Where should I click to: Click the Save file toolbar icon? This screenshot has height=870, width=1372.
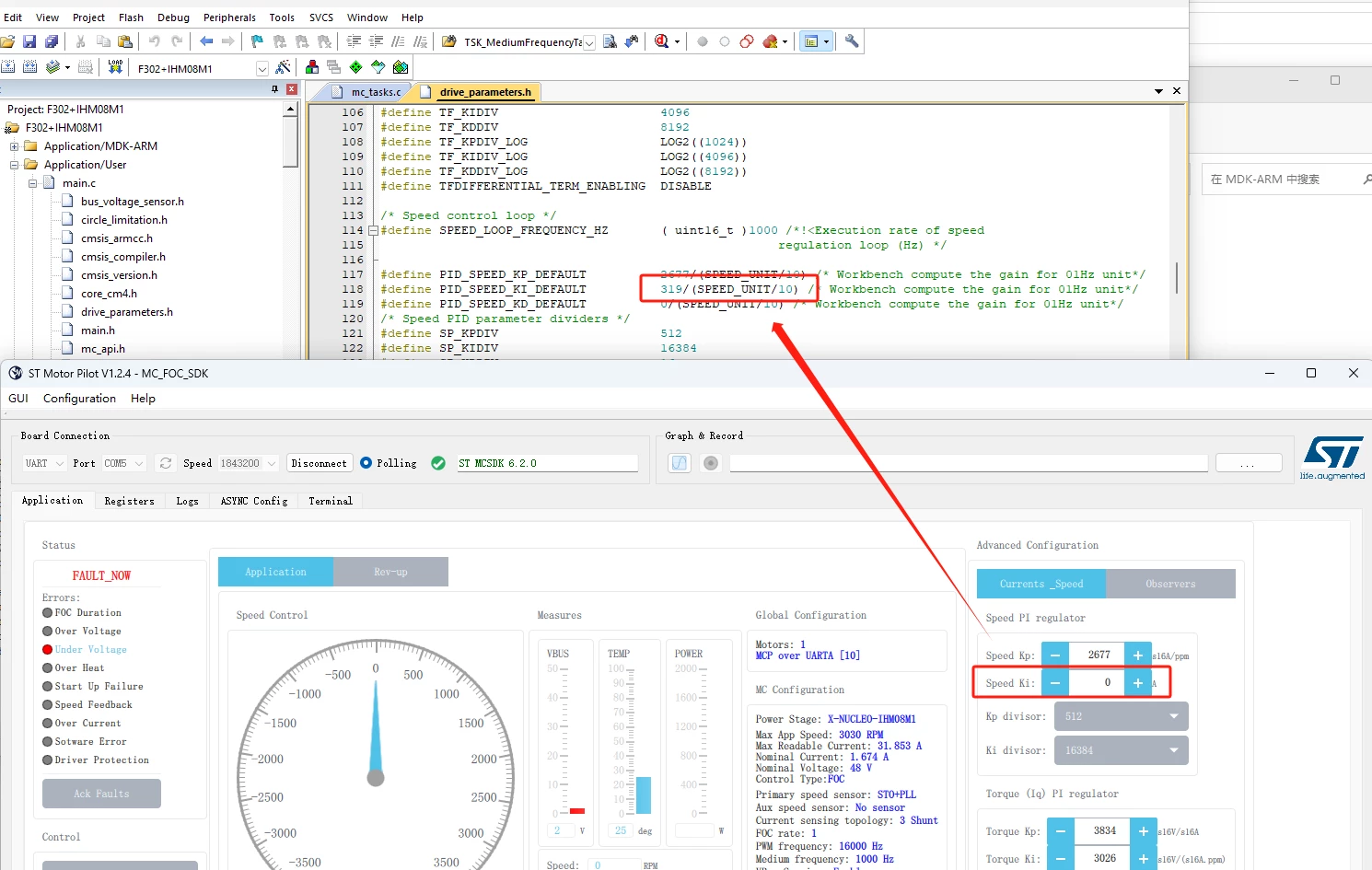(29, 41)
